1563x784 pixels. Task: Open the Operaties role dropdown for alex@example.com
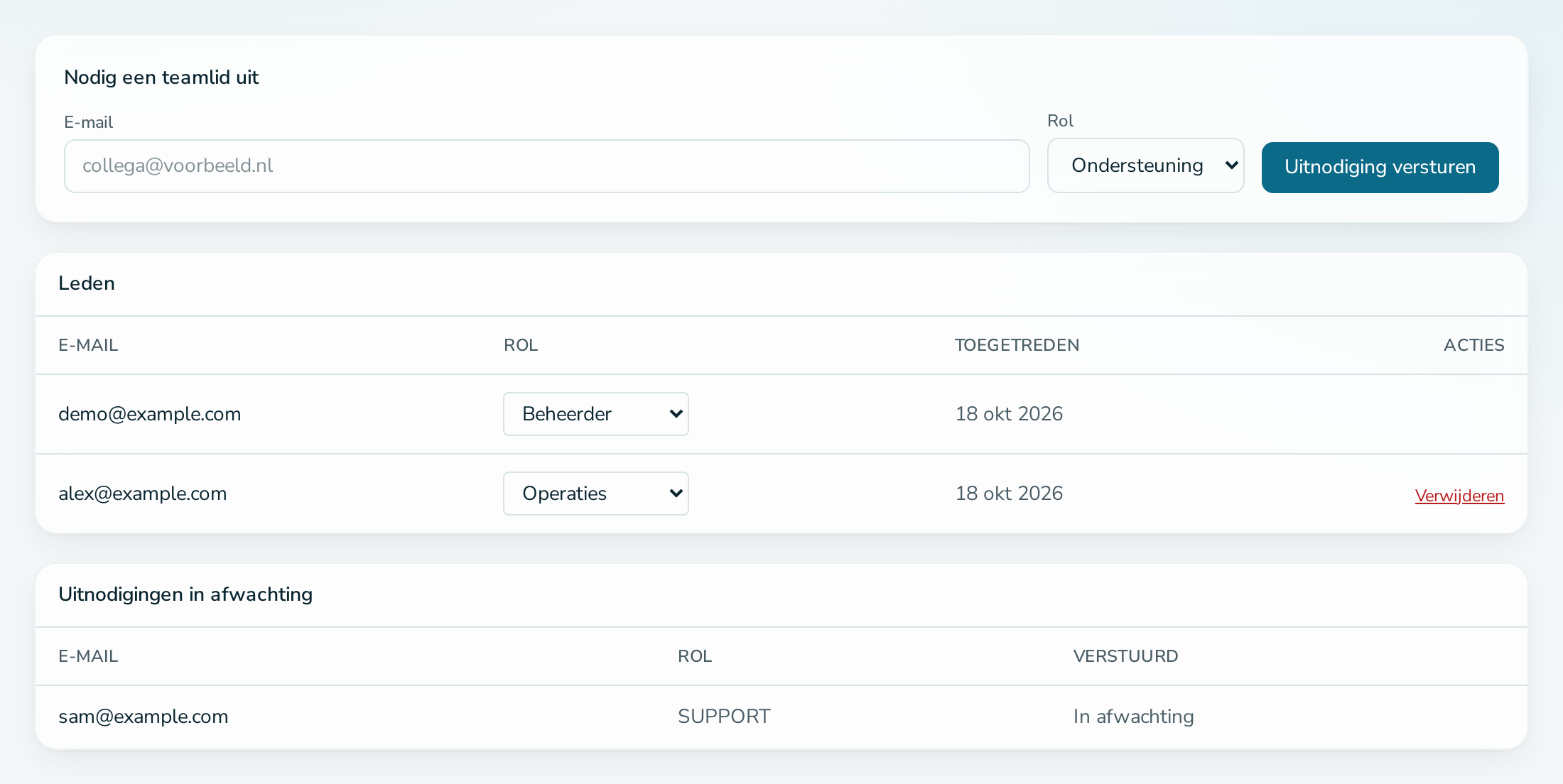[x=596, y=494]
